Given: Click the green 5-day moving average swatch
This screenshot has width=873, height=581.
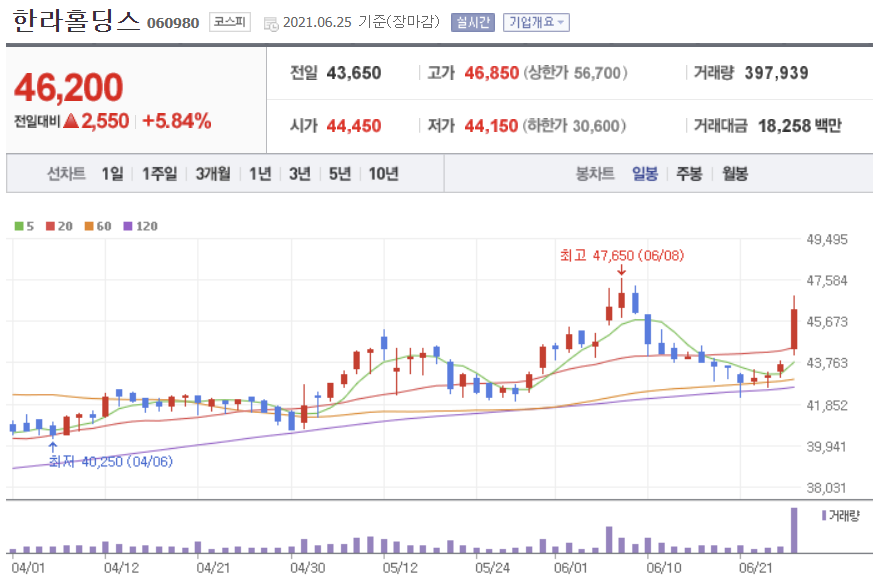Looking at the screenshot, I should [19, 226].
